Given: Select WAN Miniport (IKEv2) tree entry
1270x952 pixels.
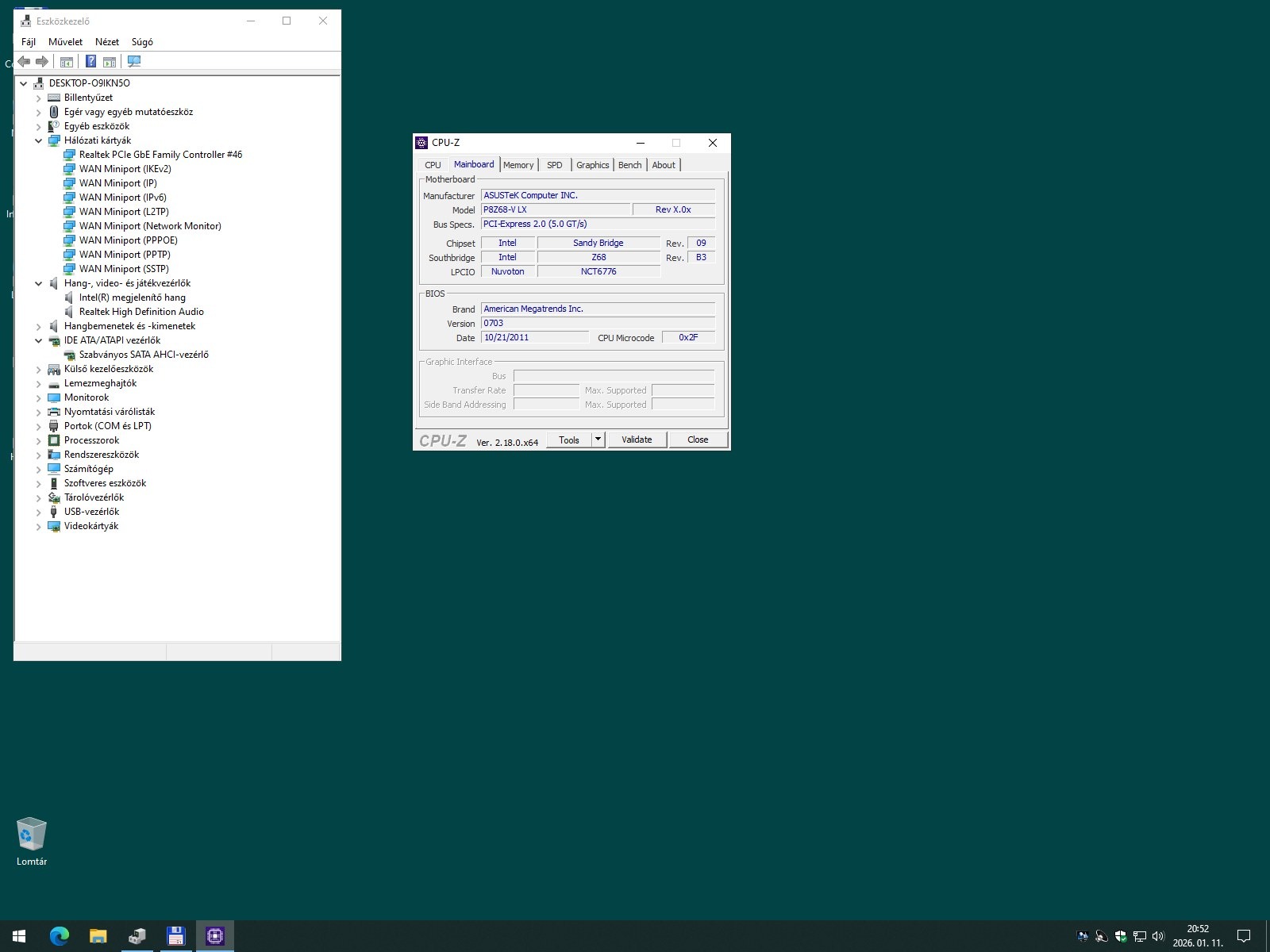Looking at the screenshot, I should click(x=125, y=169).
